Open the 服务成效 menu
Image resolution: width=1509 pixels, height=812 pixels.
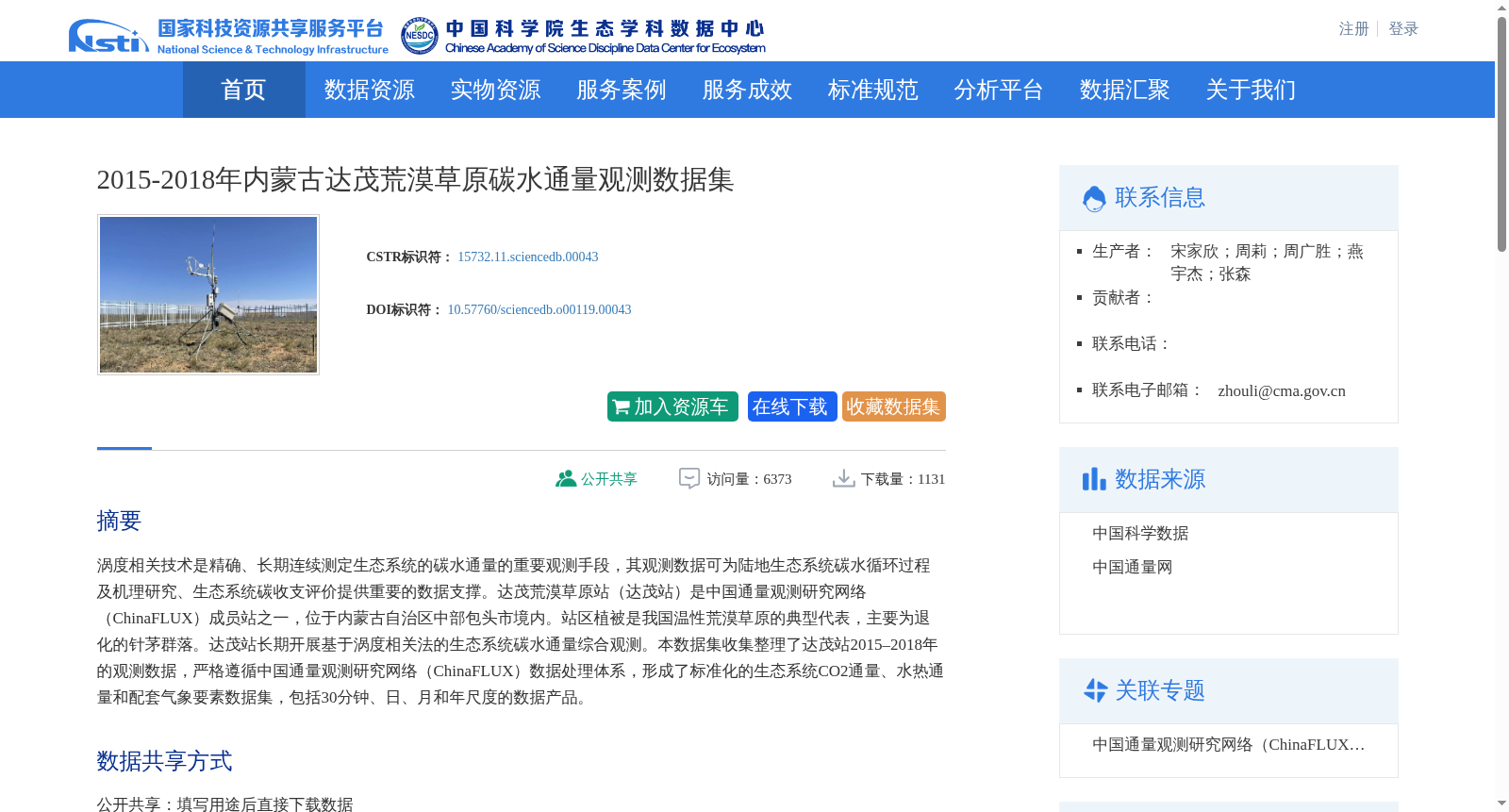click(747, 90)
